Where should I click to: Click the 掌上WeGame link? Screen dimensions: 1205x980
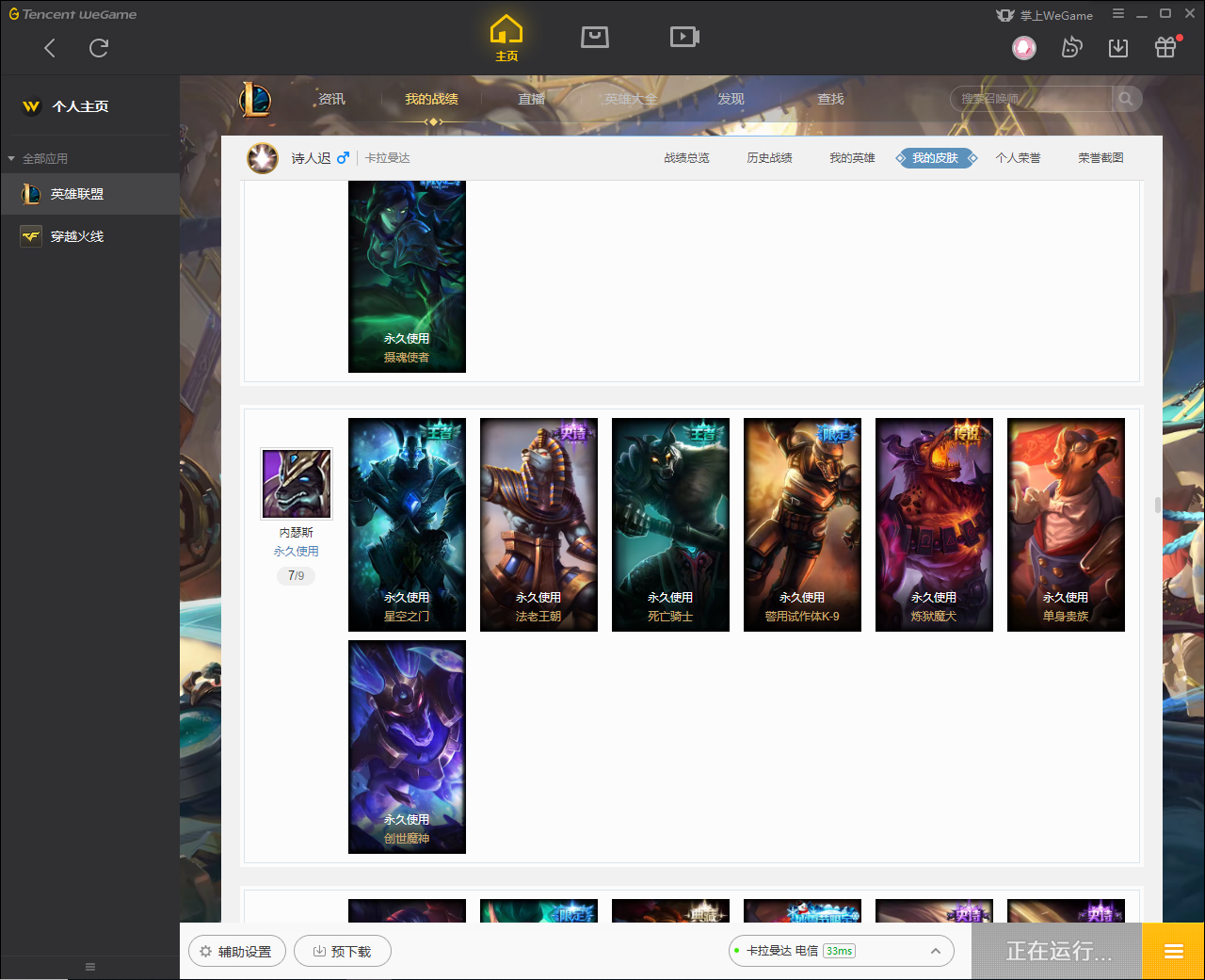click(1044, 15)
